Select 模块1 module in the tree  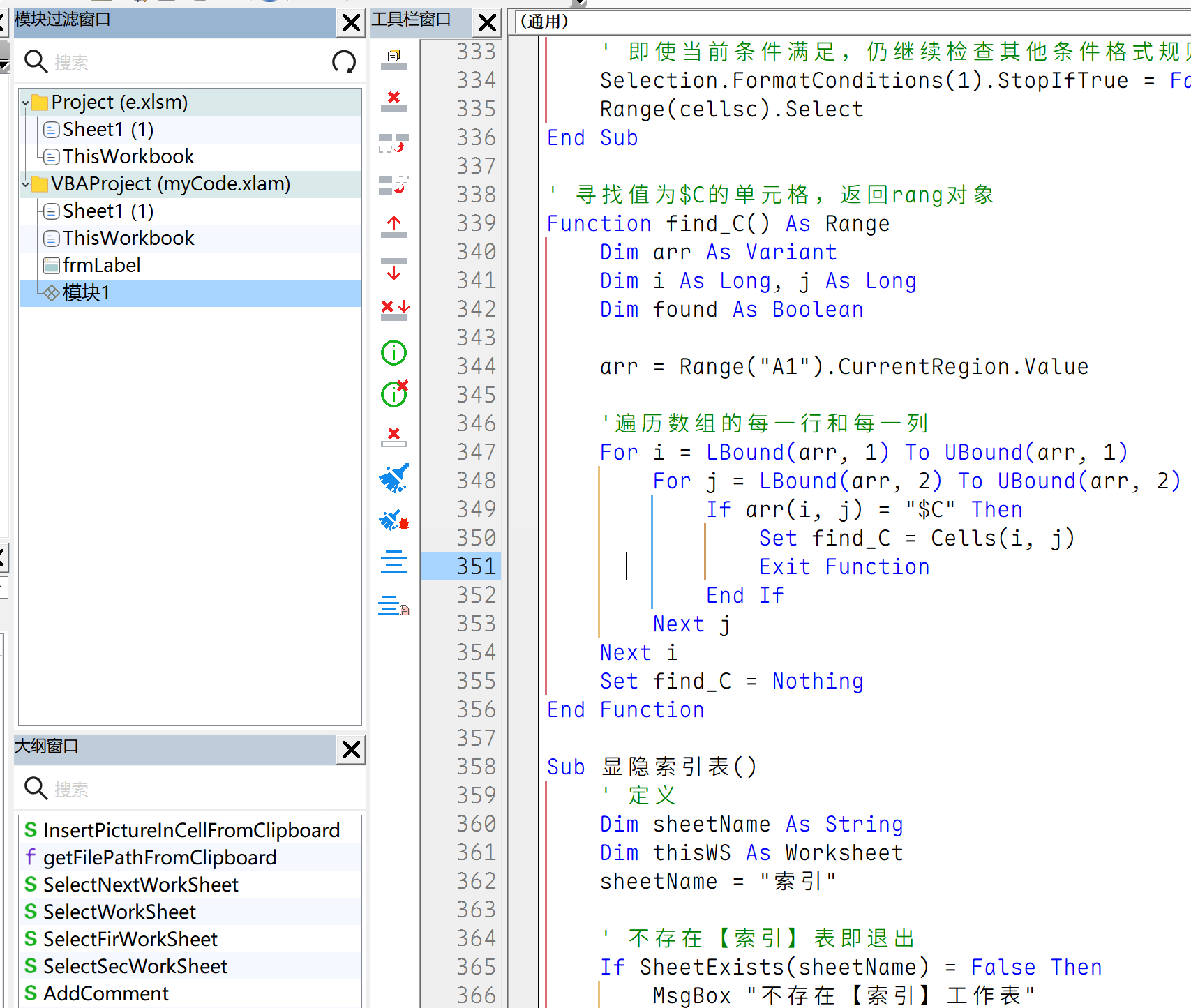[x=86, y=293]
